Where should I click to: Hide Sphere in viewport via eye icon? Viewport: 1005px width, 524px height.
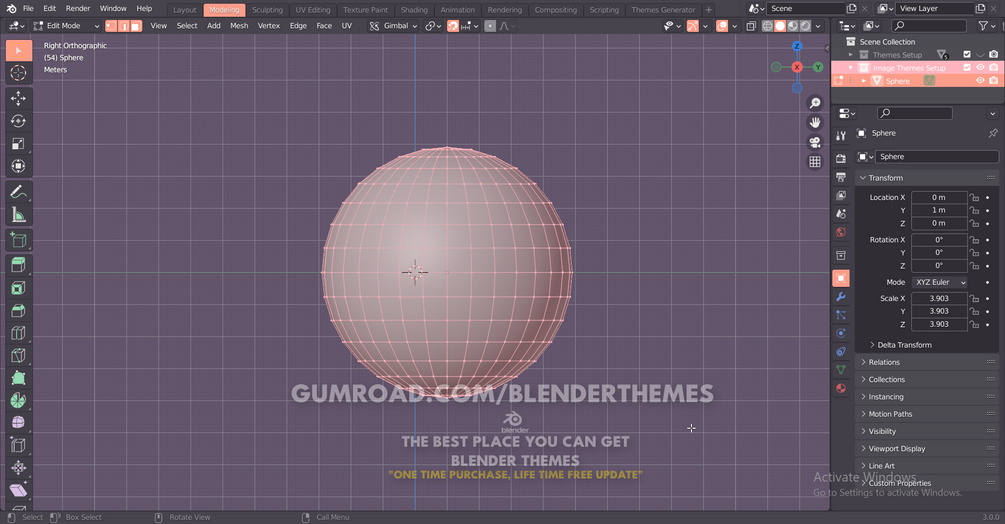pos(980,81)
